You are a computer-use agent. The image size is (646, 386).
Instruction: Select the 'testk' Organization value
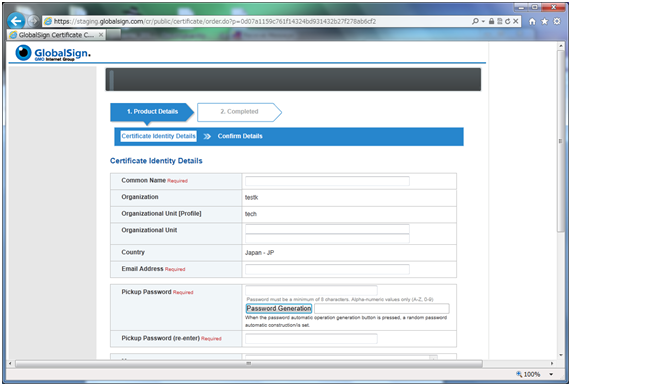pyautogui.click(x=251, y=198)
